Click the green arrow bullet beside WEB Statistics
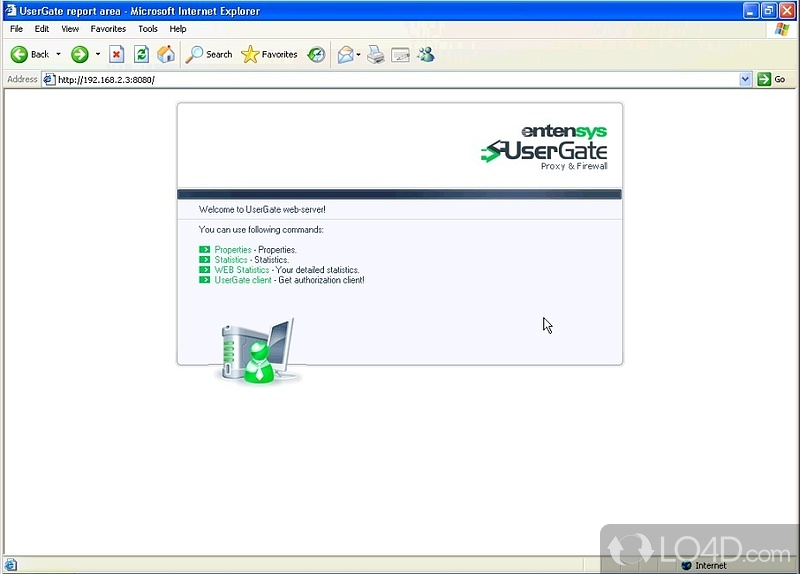The image size is (800, 574). pyautogui.click(x=205, y=270)
